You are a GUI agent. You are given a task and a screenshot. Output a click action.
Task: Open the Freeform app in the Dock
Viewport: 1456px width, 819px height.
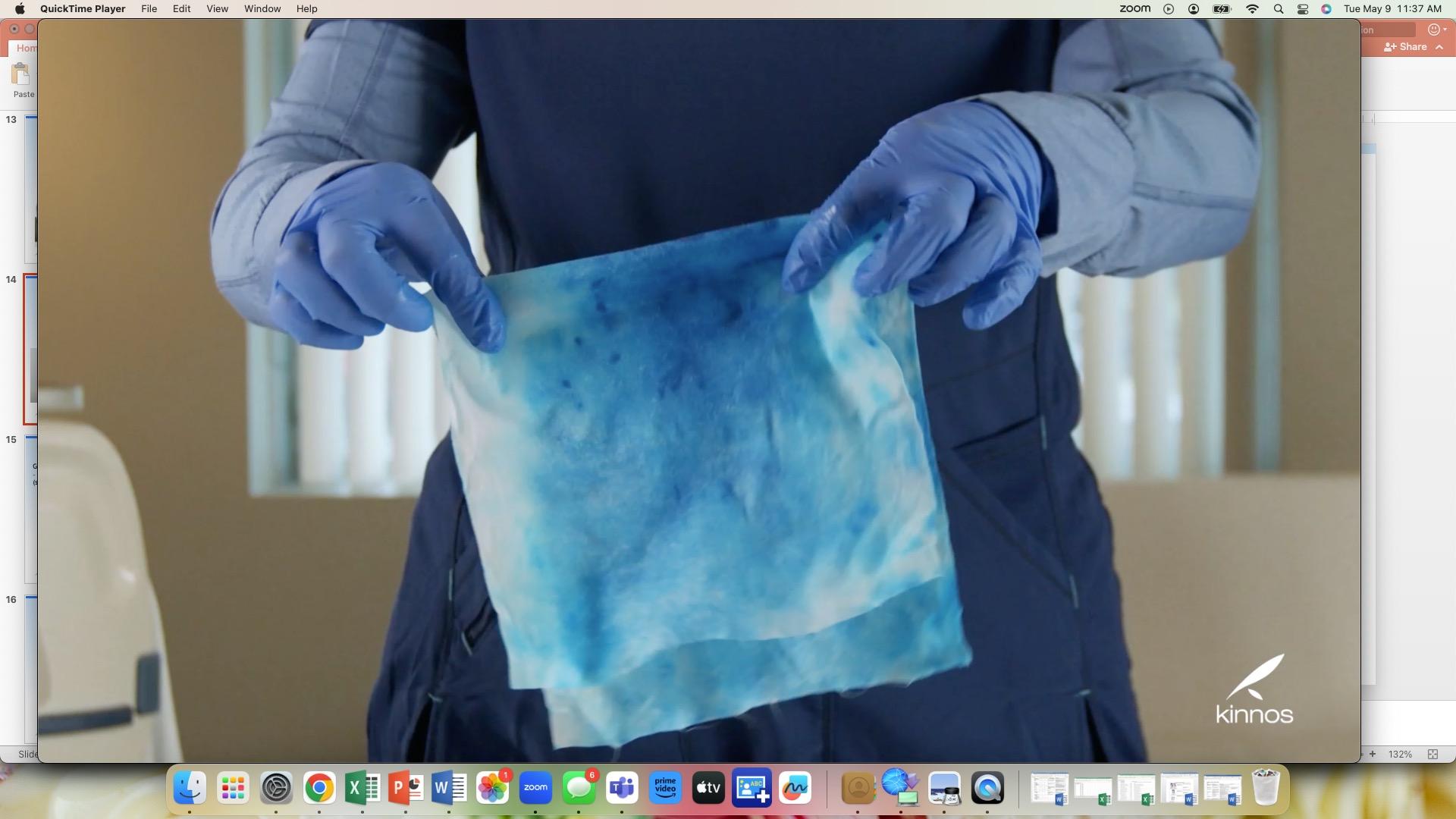tap(795, 789)
